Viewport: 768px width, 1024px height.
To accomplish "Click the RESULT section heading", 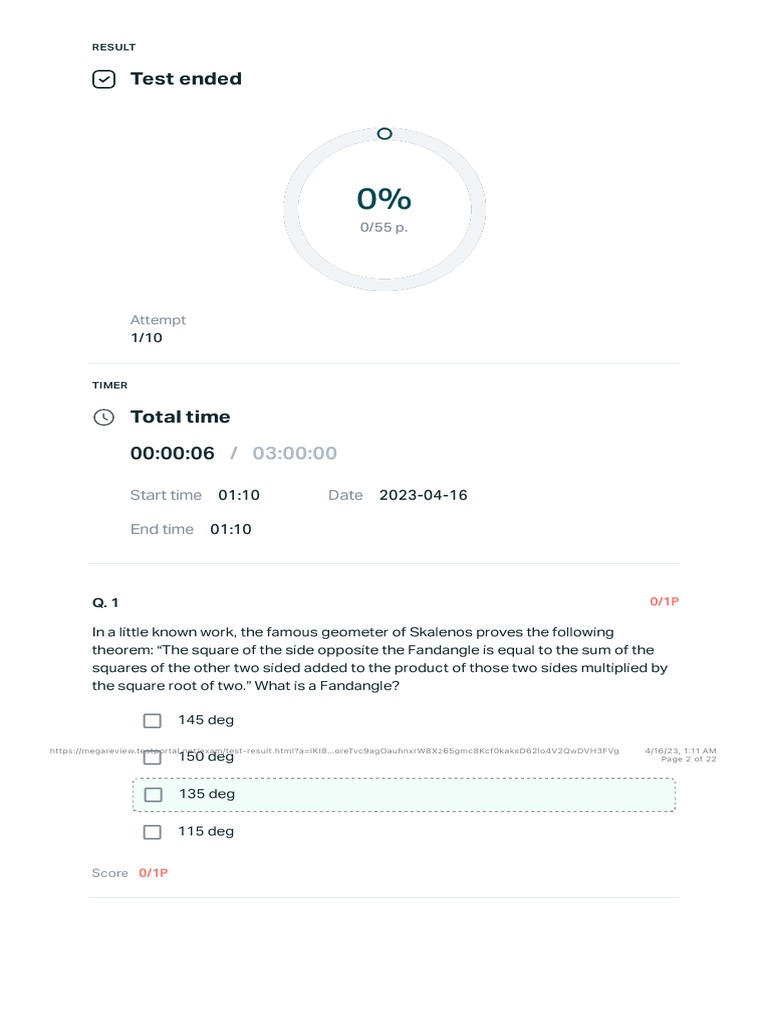I will coord(114,47).
